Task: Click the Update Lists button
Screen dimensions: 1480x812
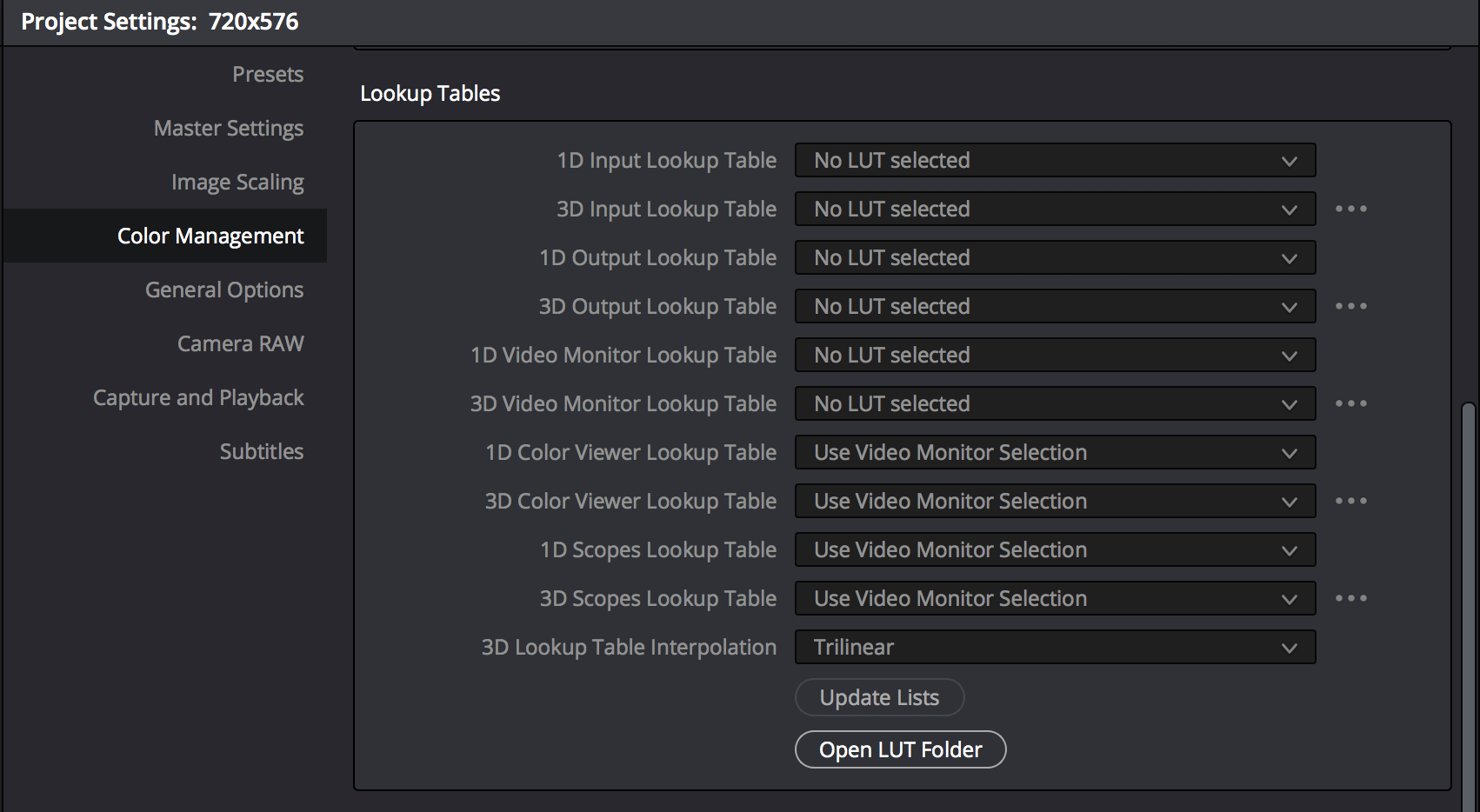Action: (x=879, y=697)
